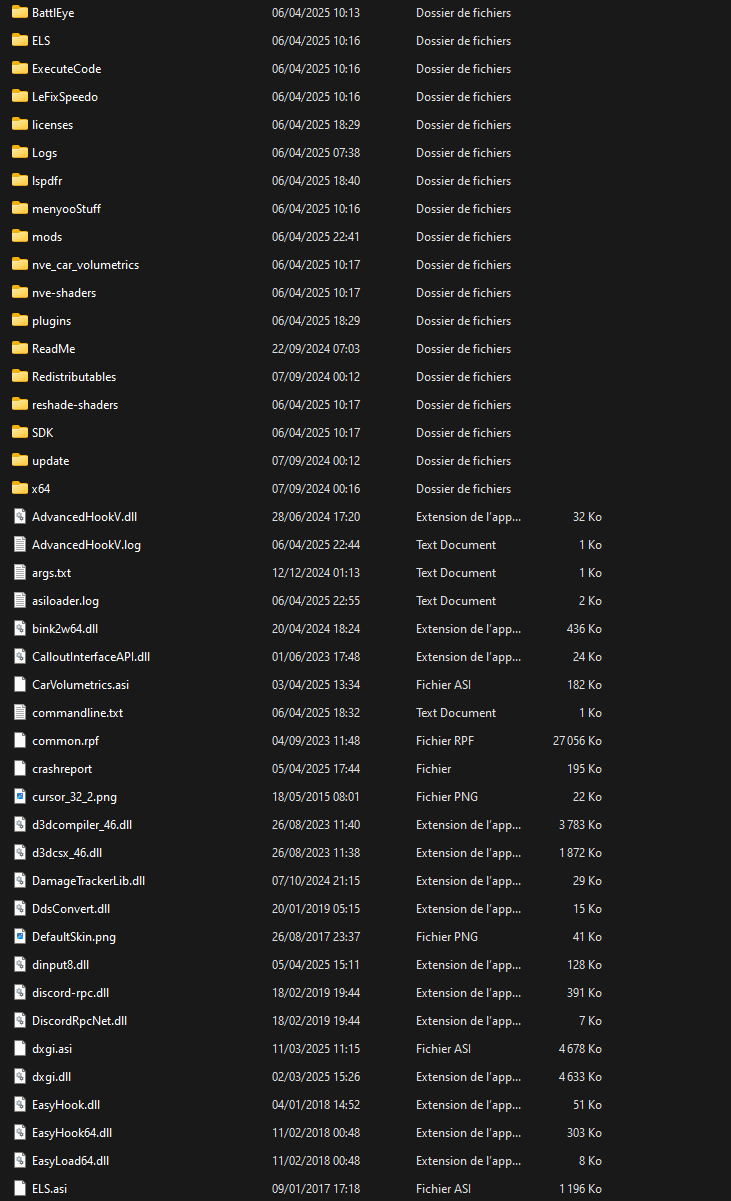Click the licenses folder icon
This screenshot has width=731, height=1201.
pos(20,125)
